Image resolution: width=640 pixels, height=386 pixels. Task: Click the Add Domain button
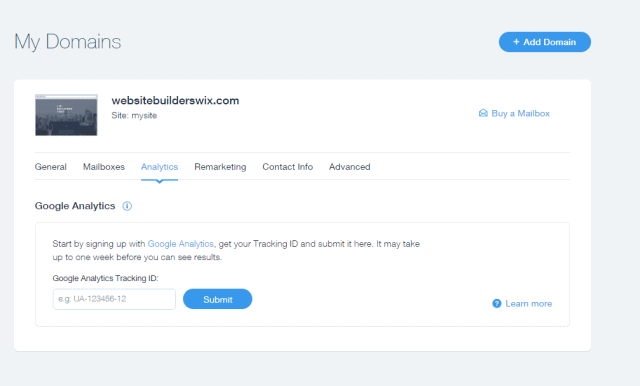544,42
